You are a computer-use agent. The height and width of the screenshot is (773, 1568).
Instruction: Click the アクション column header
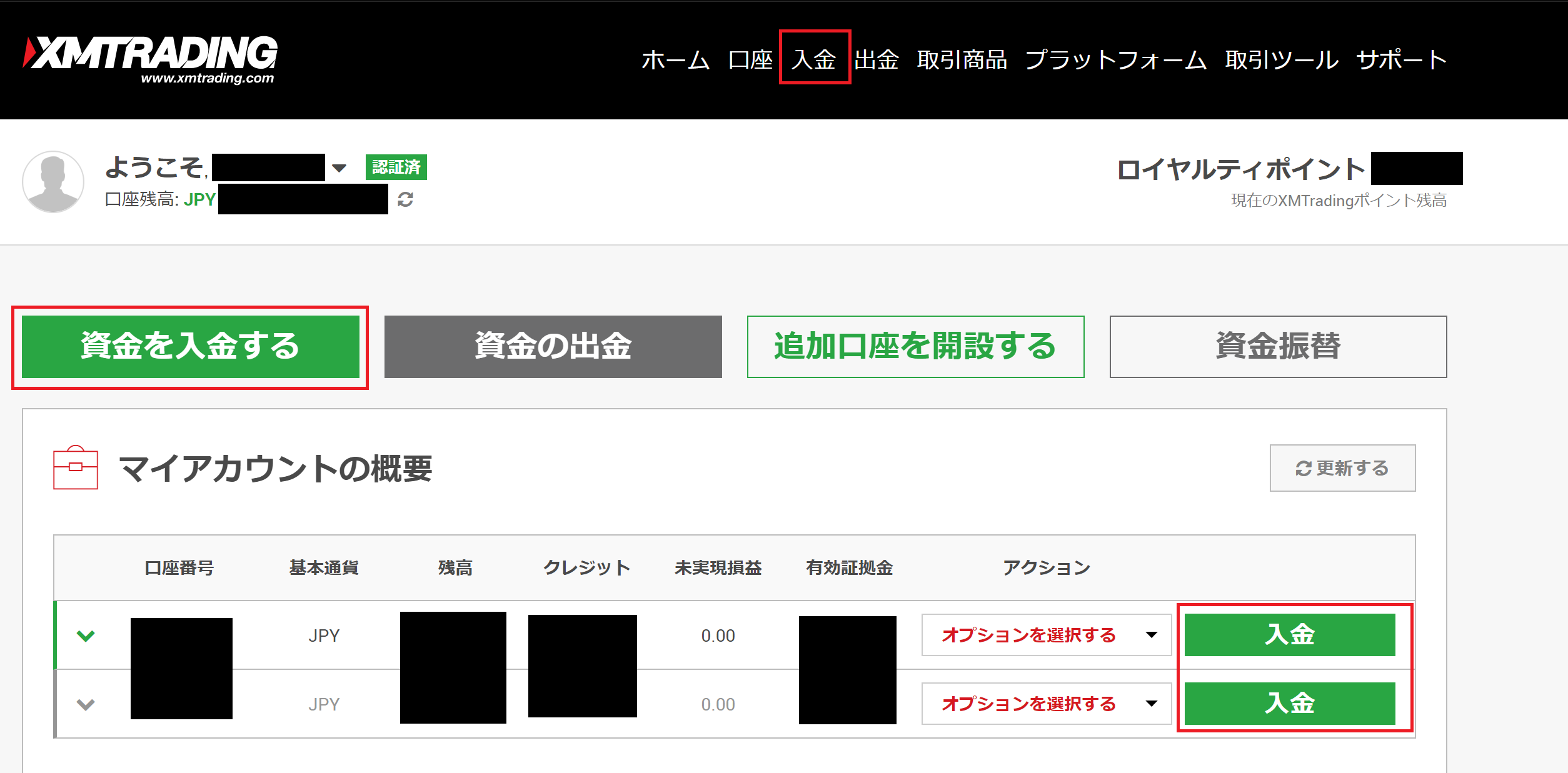(x=1047, y=567)
